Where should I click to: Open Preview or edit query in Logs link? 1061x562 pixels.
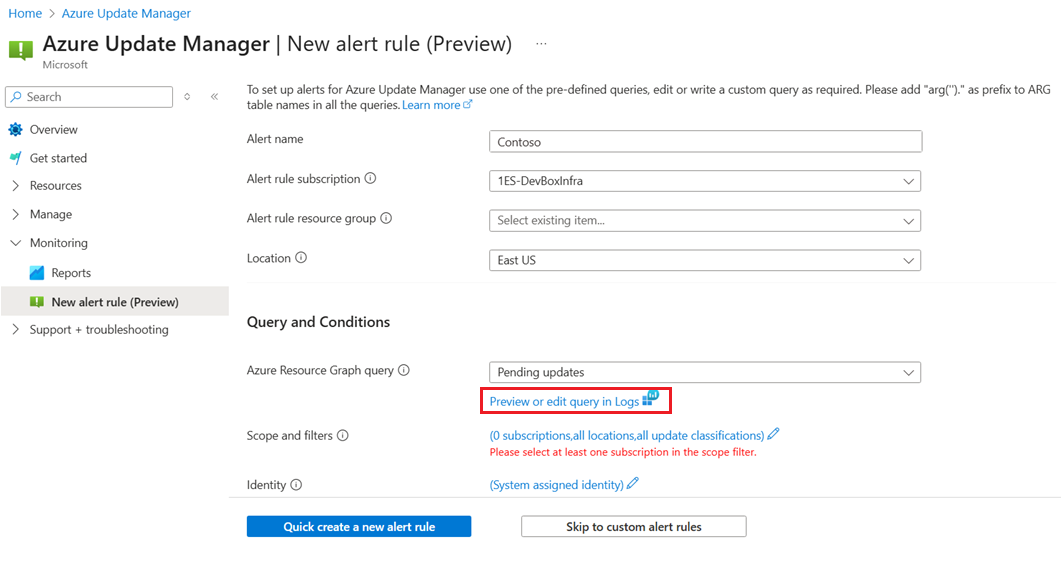point(564,402)
